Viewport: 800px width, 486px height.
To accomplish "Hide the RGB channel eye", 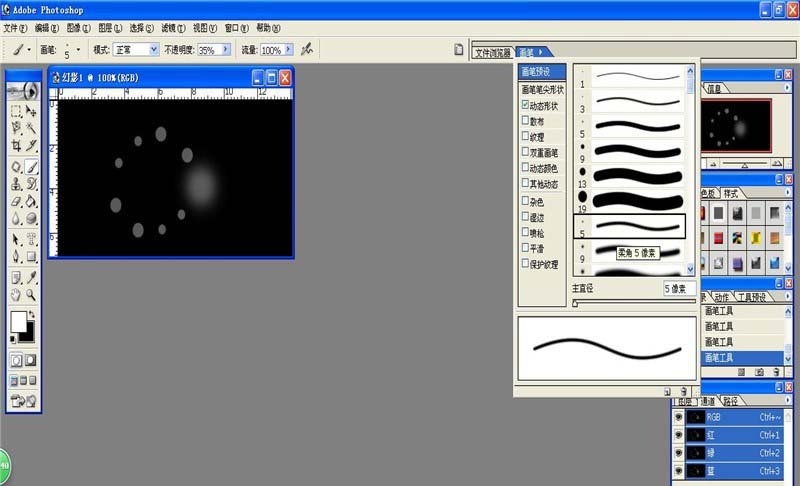I will coord(679,417).
